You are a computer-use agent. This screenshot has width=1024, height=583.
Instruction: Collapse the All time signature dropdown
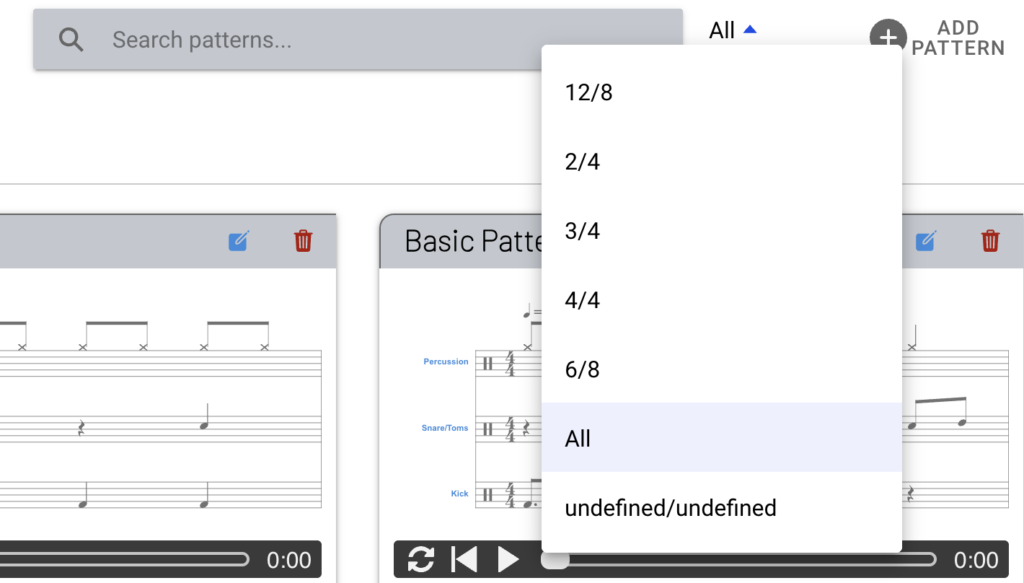point(733,31)
